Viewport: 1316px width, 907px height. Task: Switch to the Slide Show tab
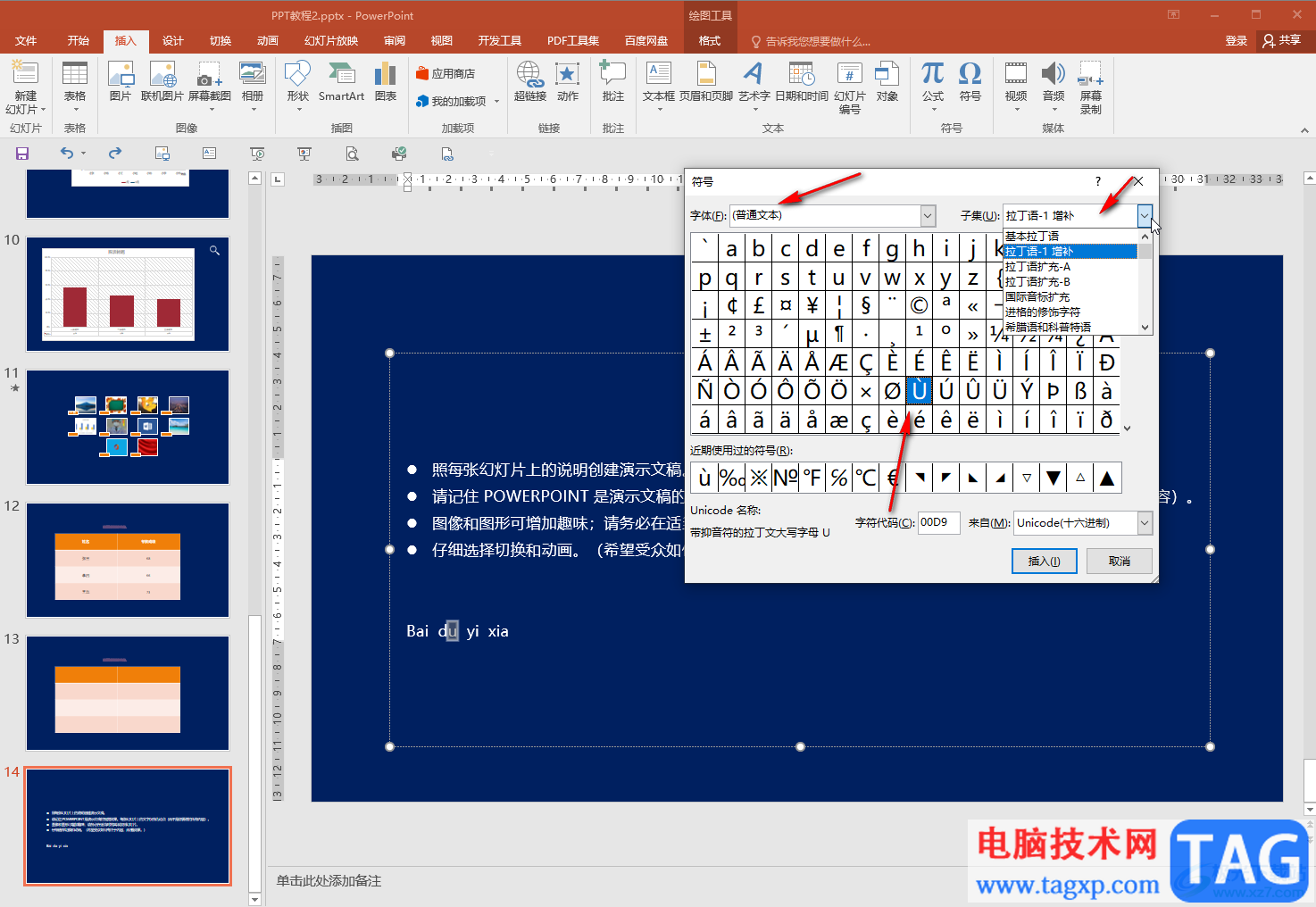tap(331, 41)
